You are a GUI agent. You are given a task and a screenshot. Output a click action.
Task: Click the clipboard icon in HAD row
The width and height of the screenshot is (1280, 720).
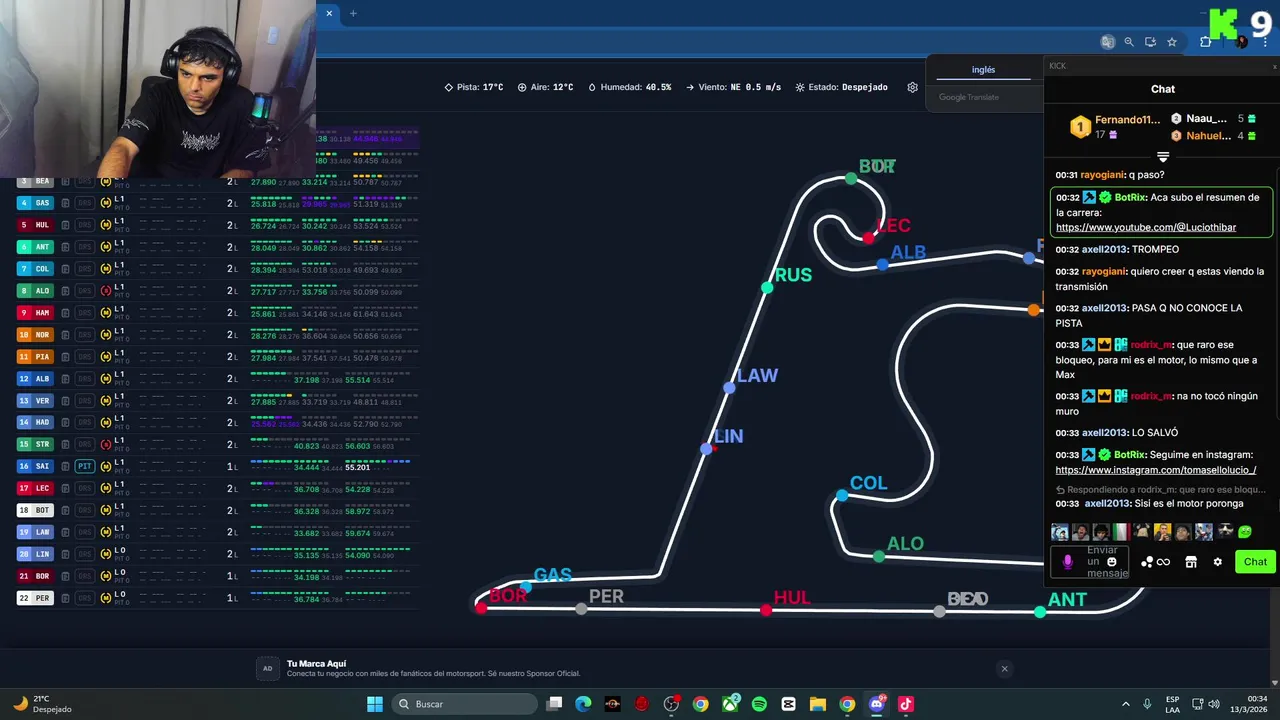[x=66, y=423]
